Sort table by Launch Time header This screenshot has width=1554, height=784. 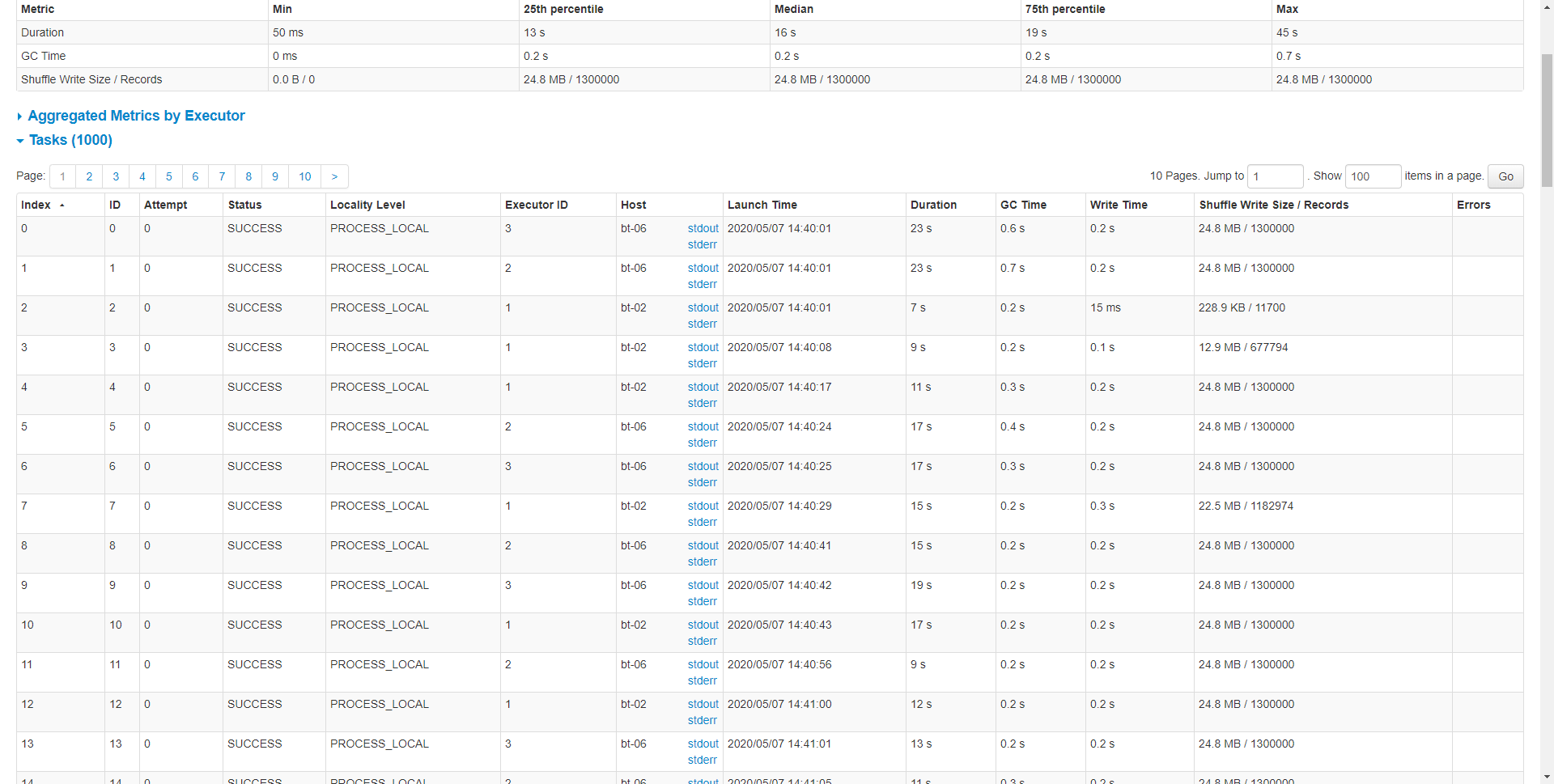point(762,206)
